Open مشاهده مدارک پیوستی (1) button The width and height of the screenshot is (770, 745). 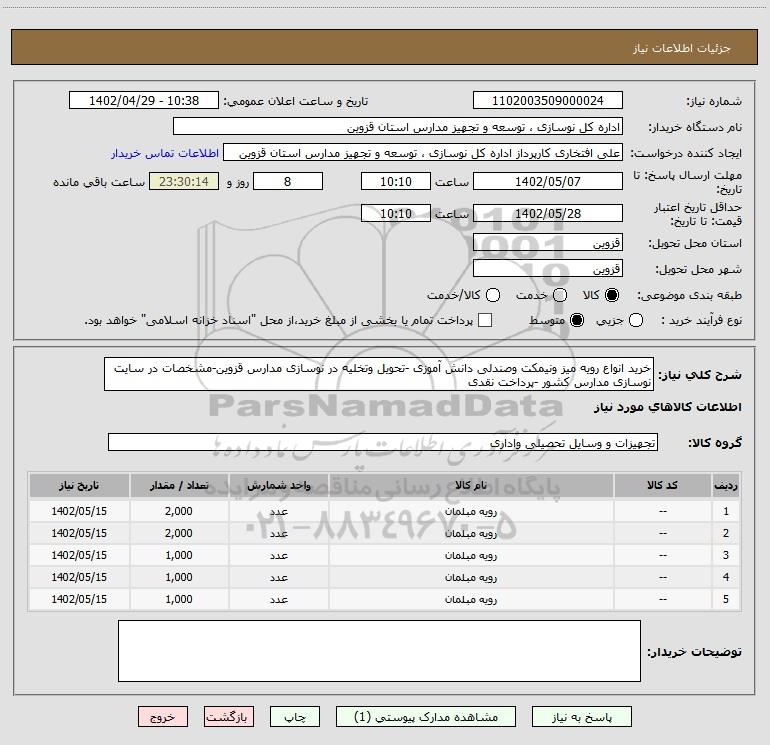[x=426, y=717]
